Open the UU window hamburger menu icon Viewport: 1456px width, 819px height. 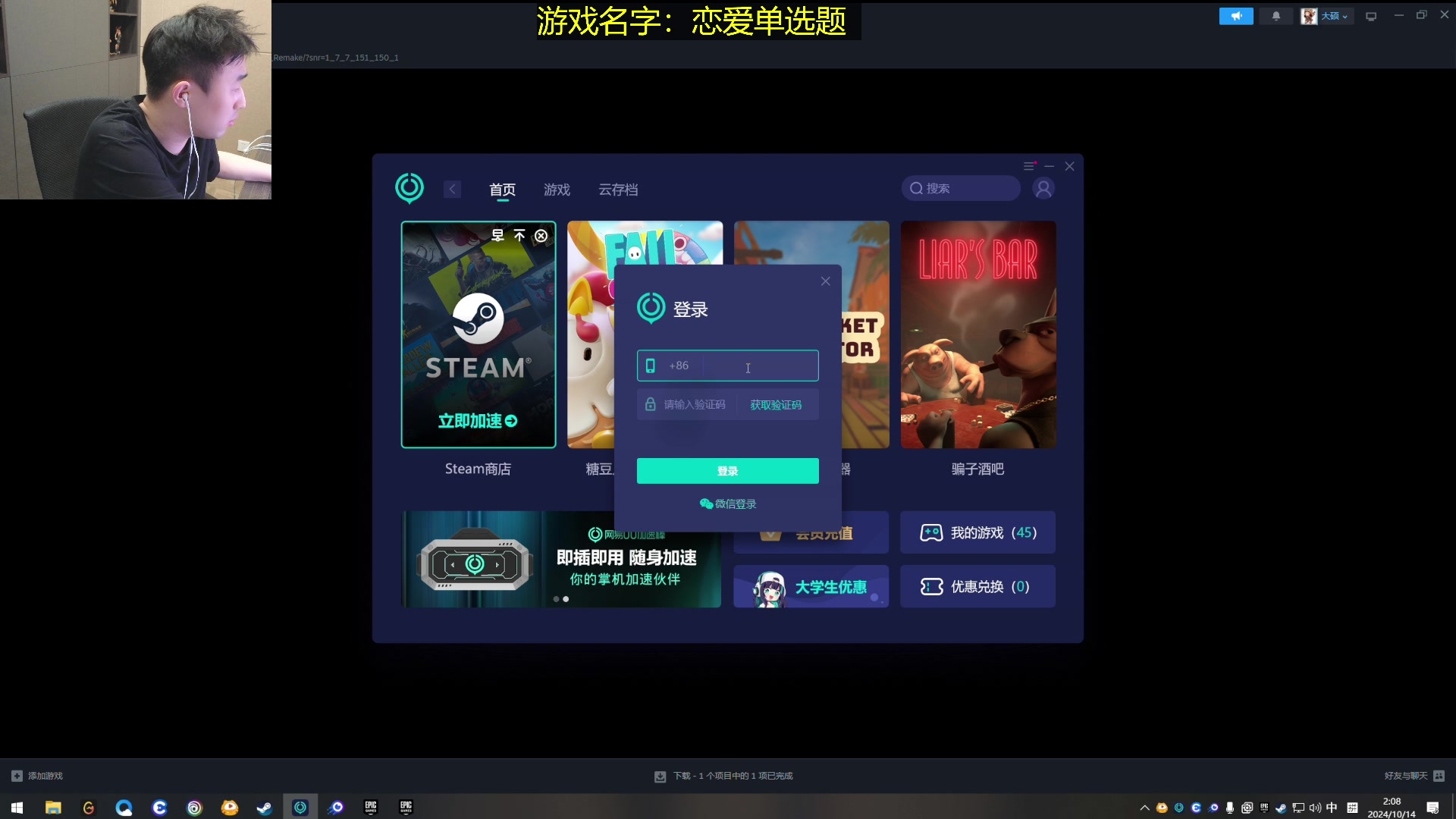(1029, 166)
